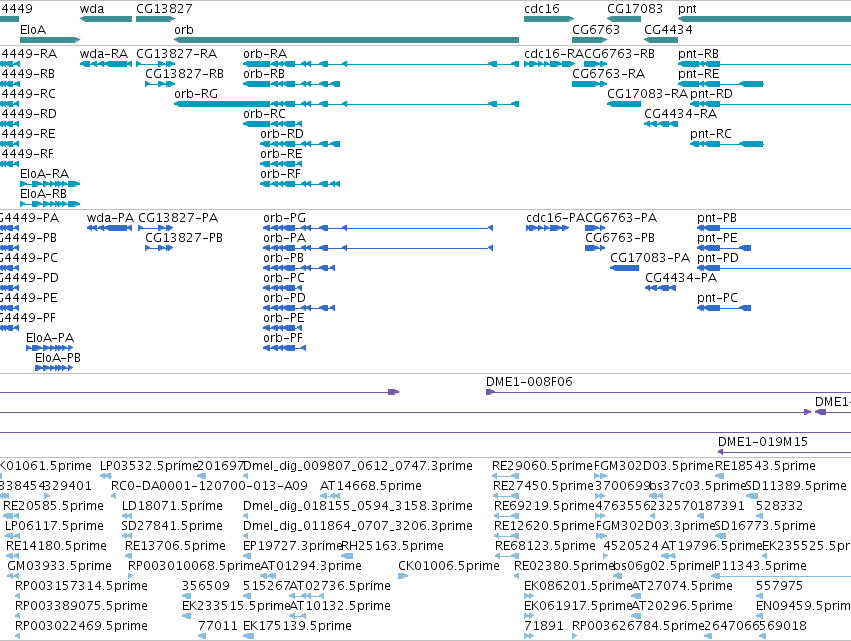Select the RH25163.5prime EST label
The width and height of the screenshot is (851, 641).
(392, 546)
